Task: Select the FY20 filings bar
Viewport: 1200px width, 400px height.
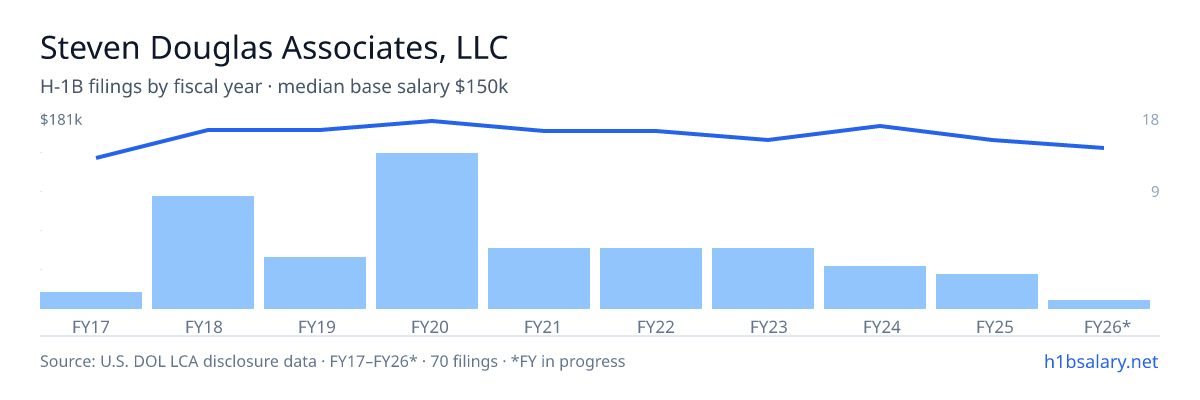Action: point(427,231)
